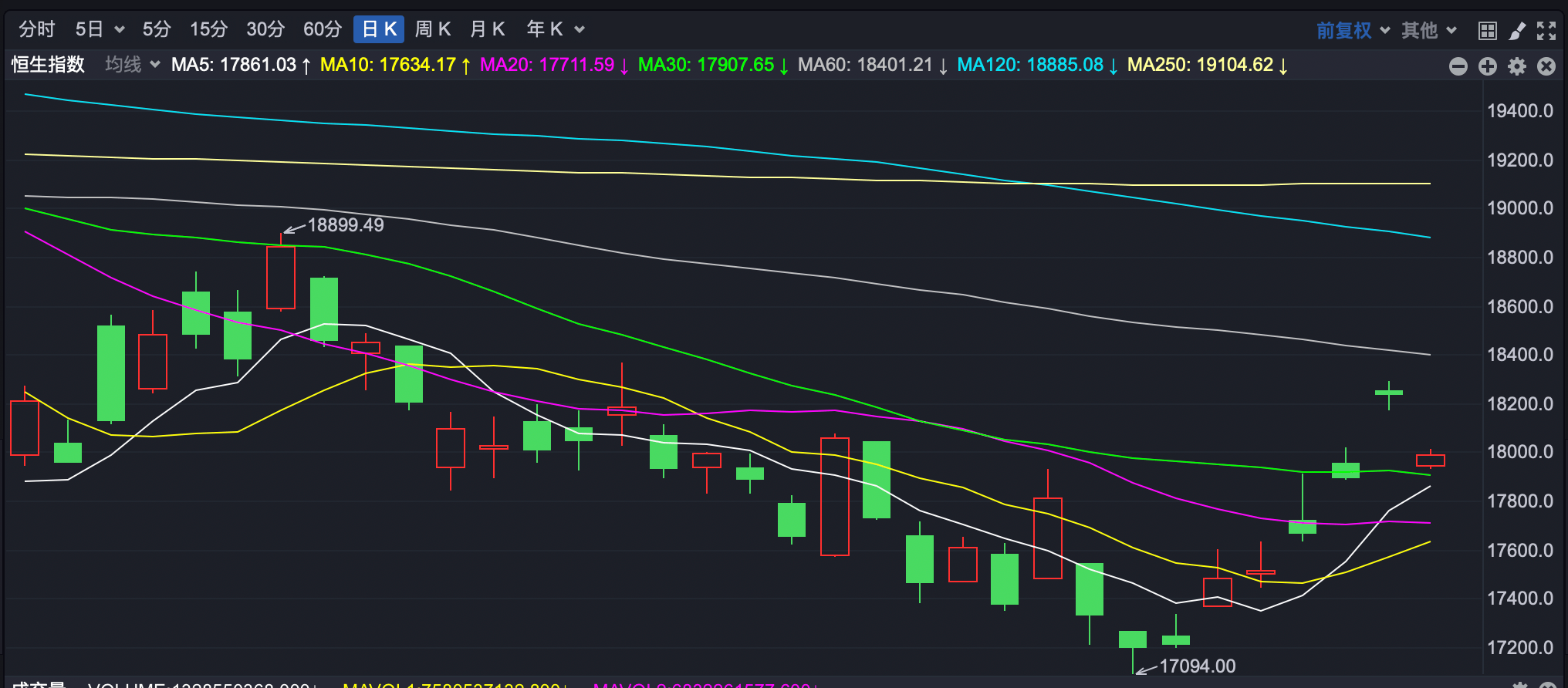Image resolution: width=1568 pixels, height=688 pixels.
Task: Expand the 前复权 adjustment dropdown
Action: (1353, 30)
